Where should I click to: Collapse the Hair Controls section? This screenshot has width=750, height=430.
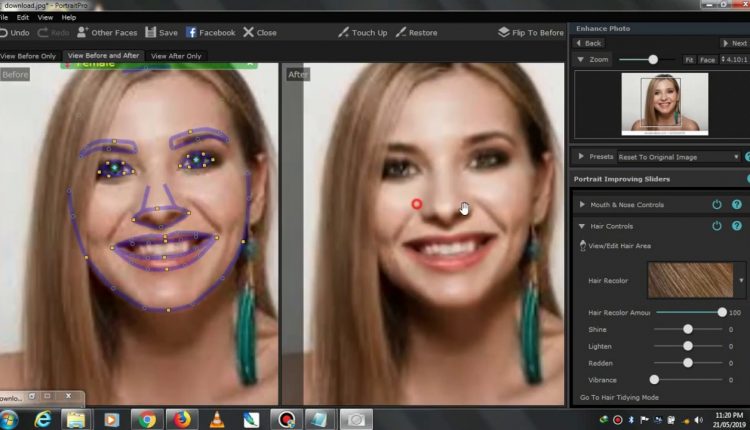582,226
